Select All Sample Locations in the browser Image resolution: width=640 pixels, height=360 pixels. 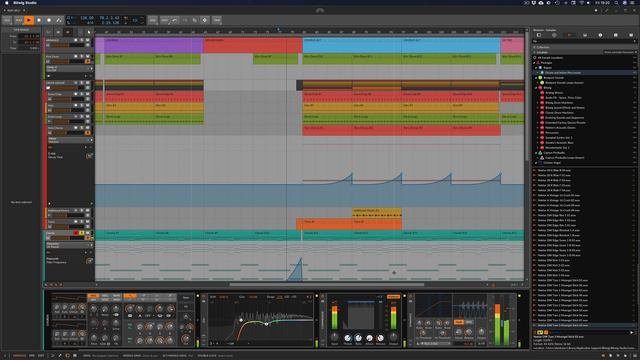click(x=550, y=58)
